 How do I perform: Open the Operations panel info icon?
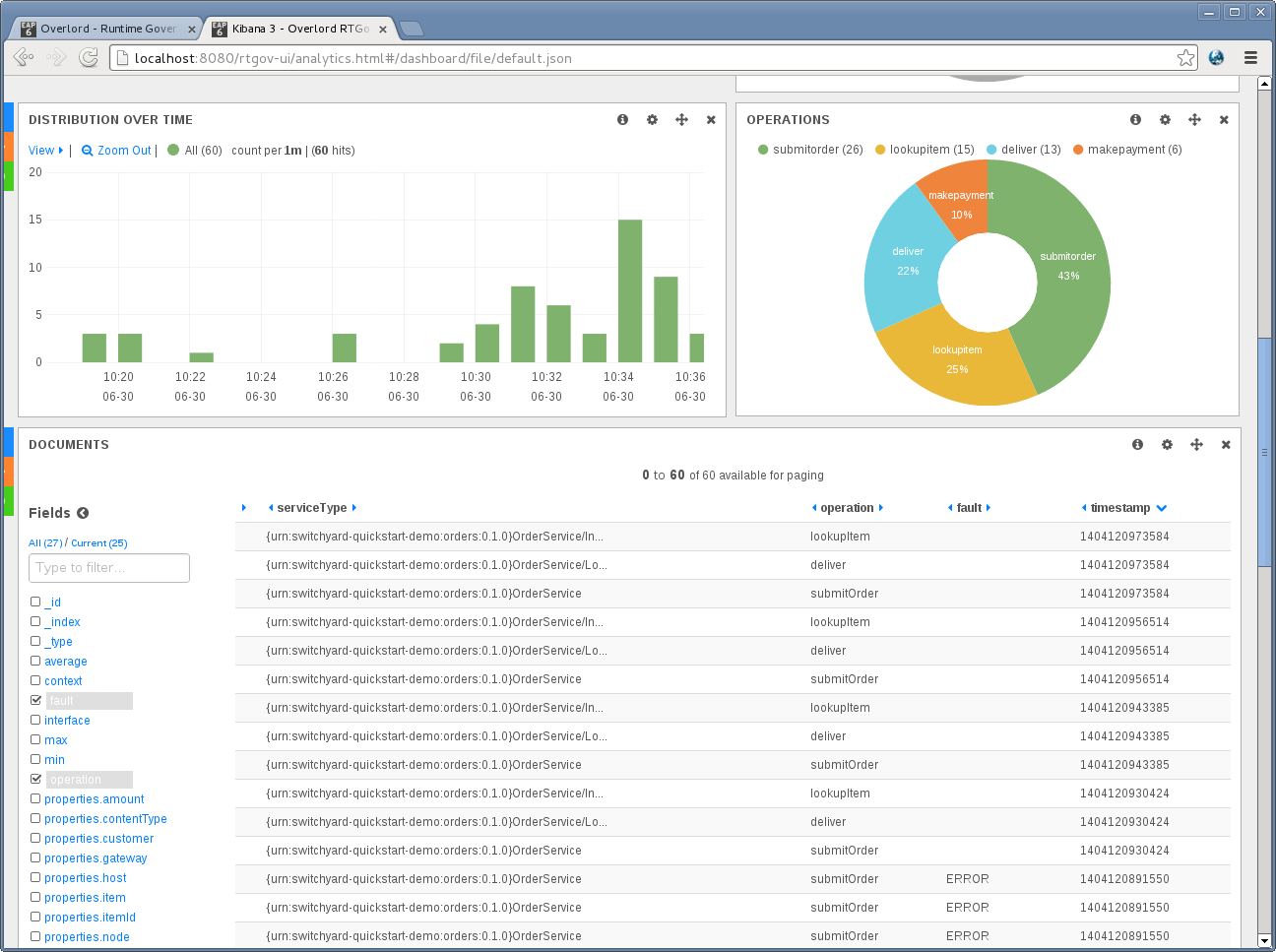click(x=1135, y=119)
